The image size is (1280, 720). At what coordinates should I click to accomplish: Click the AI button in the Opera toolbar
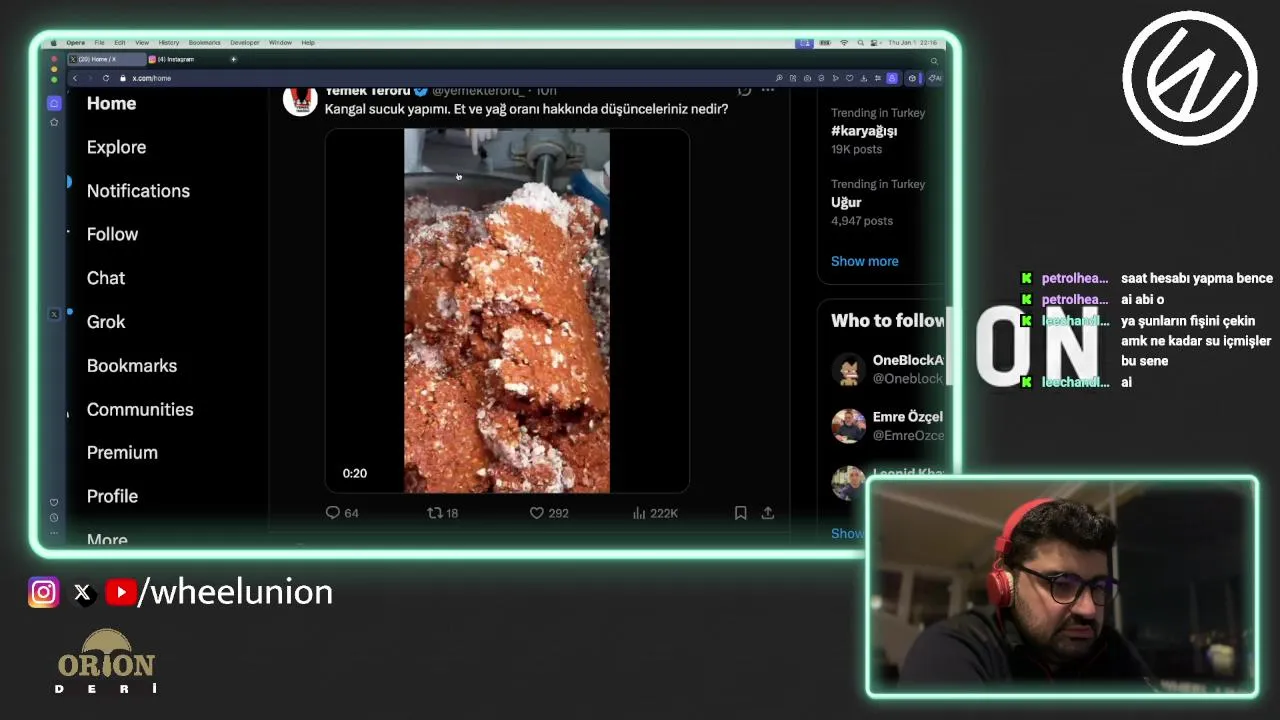point(935,78)
